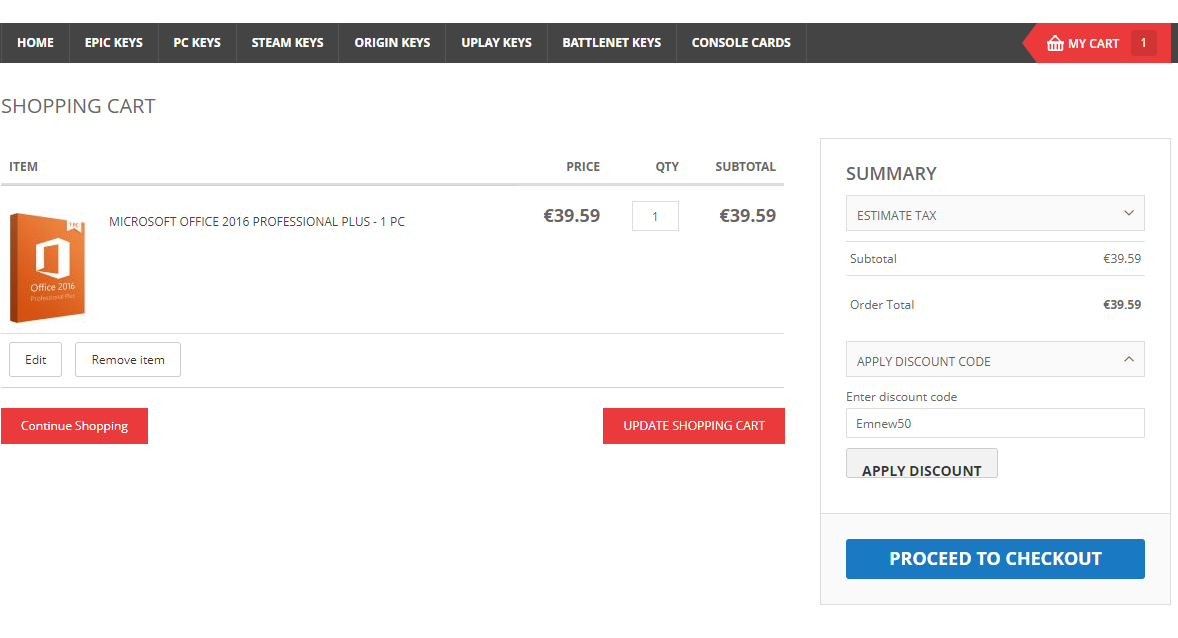The width and height of the screenshot is (1178, 638).
Task: Open the Home menu item
Action: (35, 43)
